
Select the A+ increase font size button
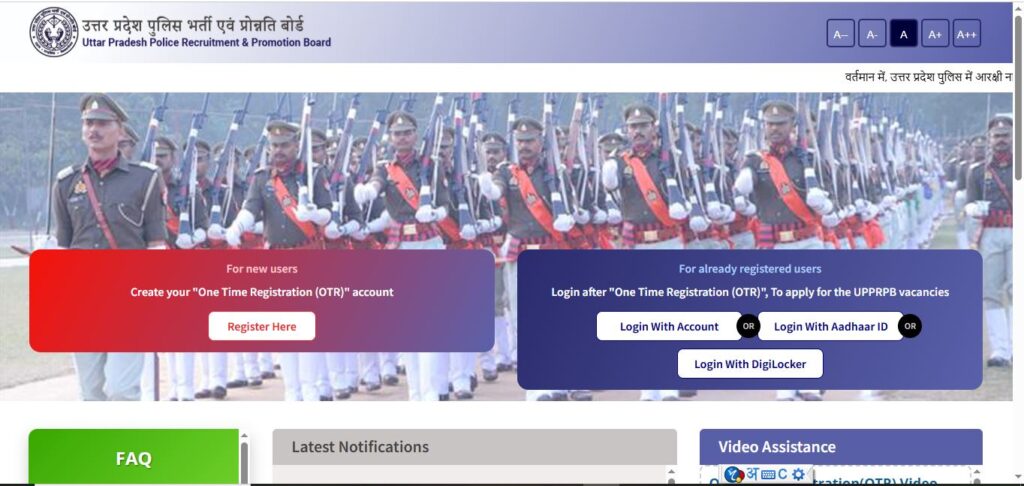935,34
